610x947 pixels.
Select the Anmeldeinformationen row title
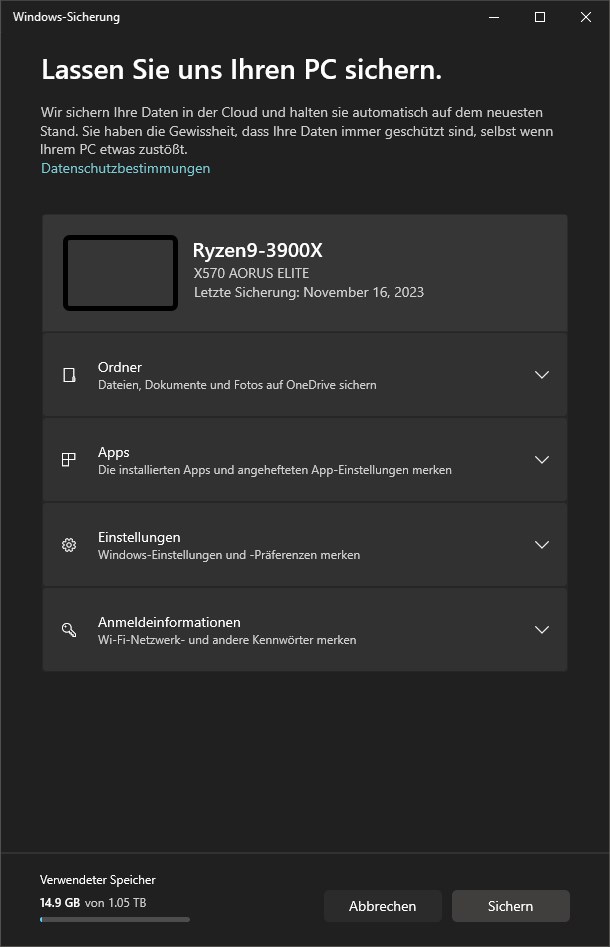[169, 622]
